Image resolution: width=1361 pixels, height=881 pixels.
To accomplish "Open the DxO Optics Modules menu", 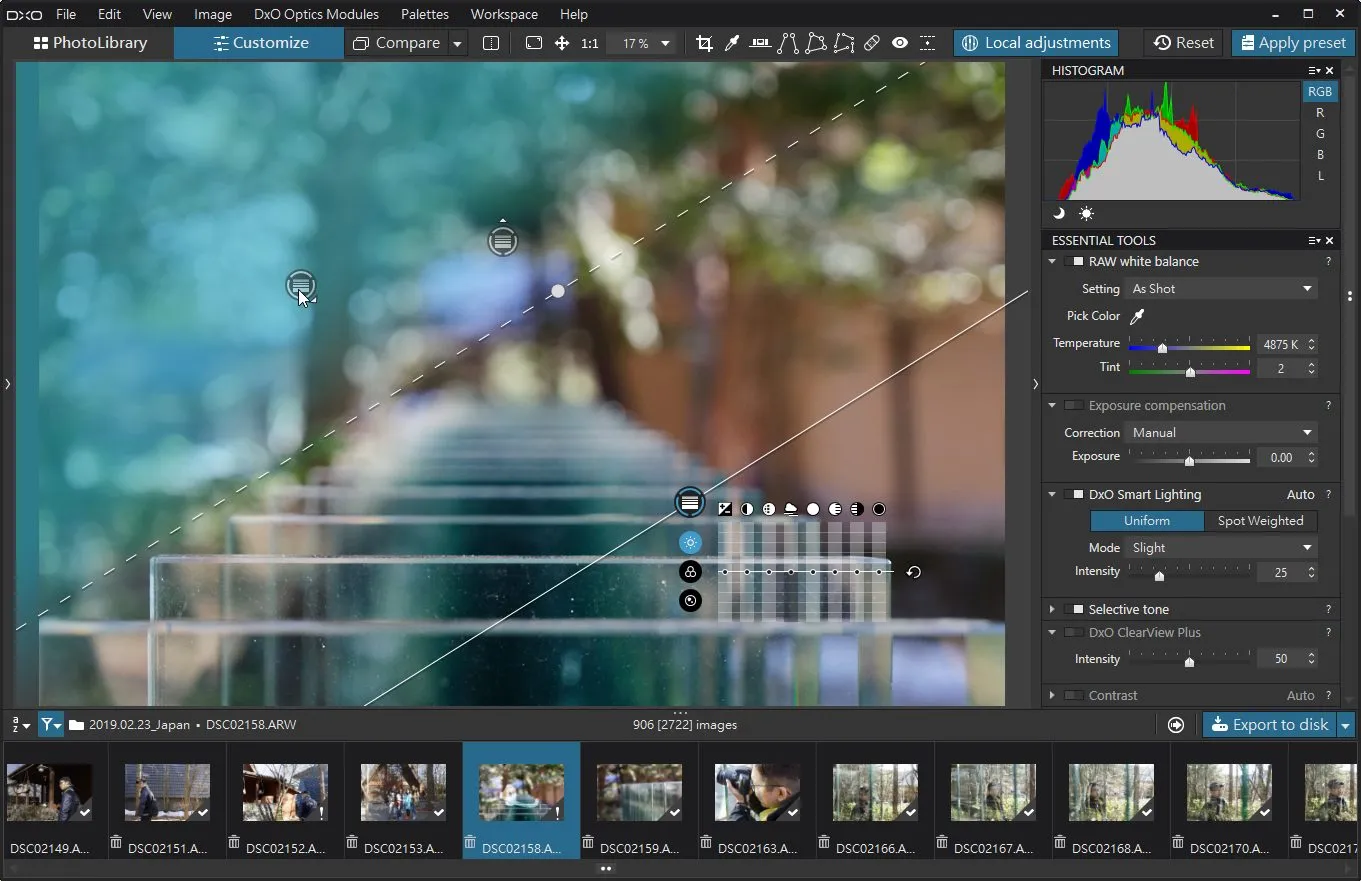I will (316, 14).
